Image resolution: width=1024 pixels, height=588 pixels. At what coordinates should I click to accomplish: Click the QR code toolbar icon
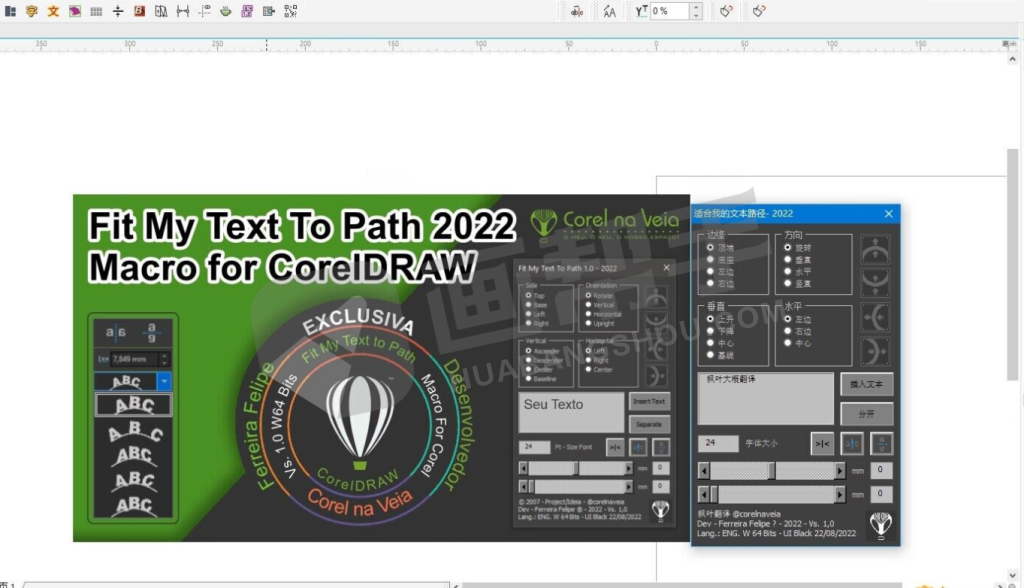click(291, 11)
